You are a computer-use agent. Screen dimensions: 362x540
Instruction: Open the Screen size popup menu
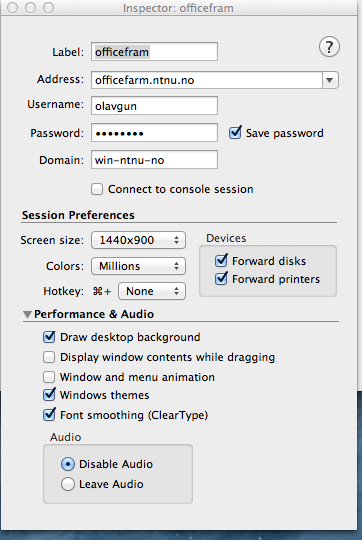(138, 240)
